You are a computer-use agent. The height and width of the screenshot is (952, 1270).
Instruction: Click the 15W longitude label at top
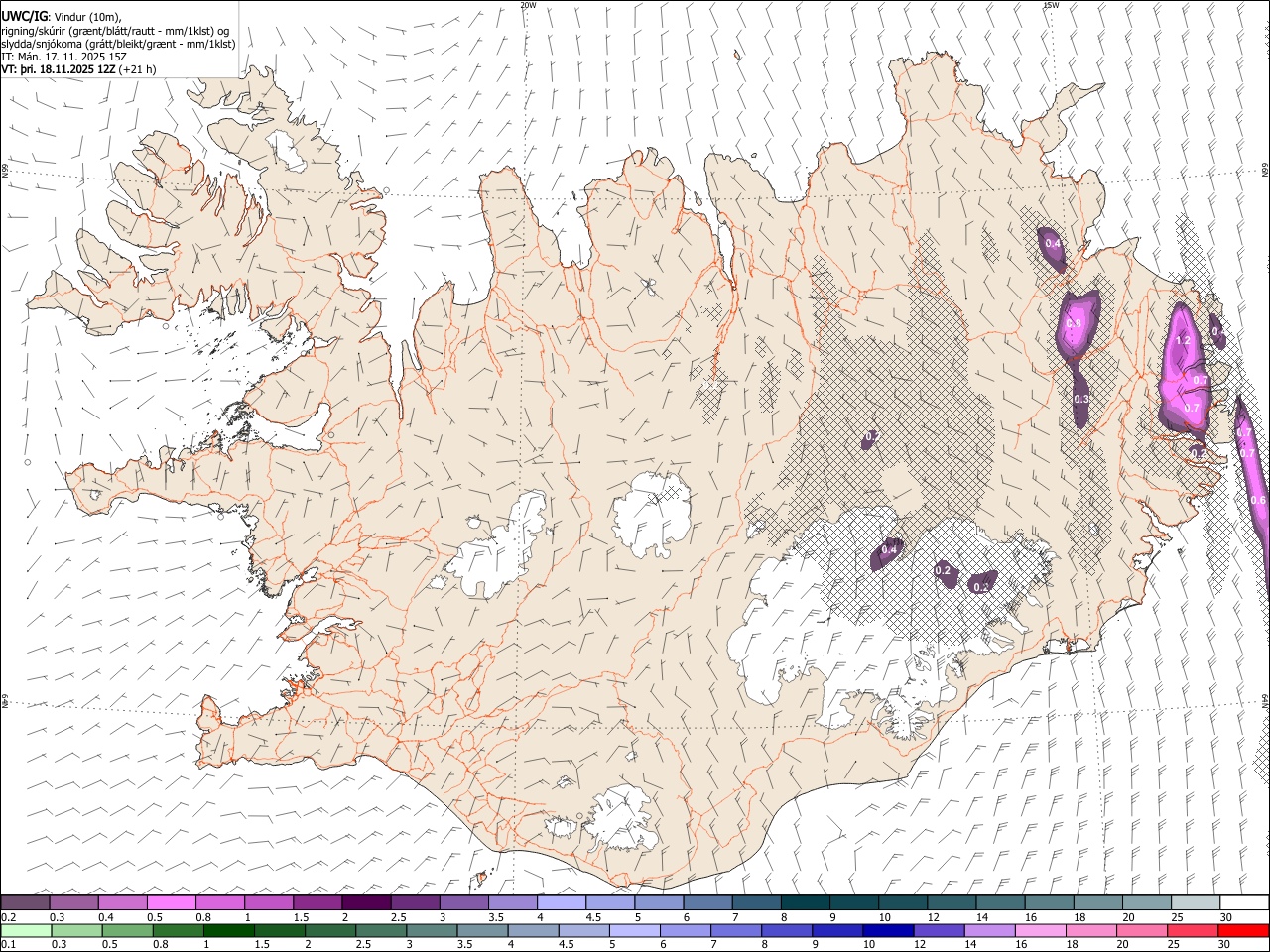click(x=1050, y=5)
